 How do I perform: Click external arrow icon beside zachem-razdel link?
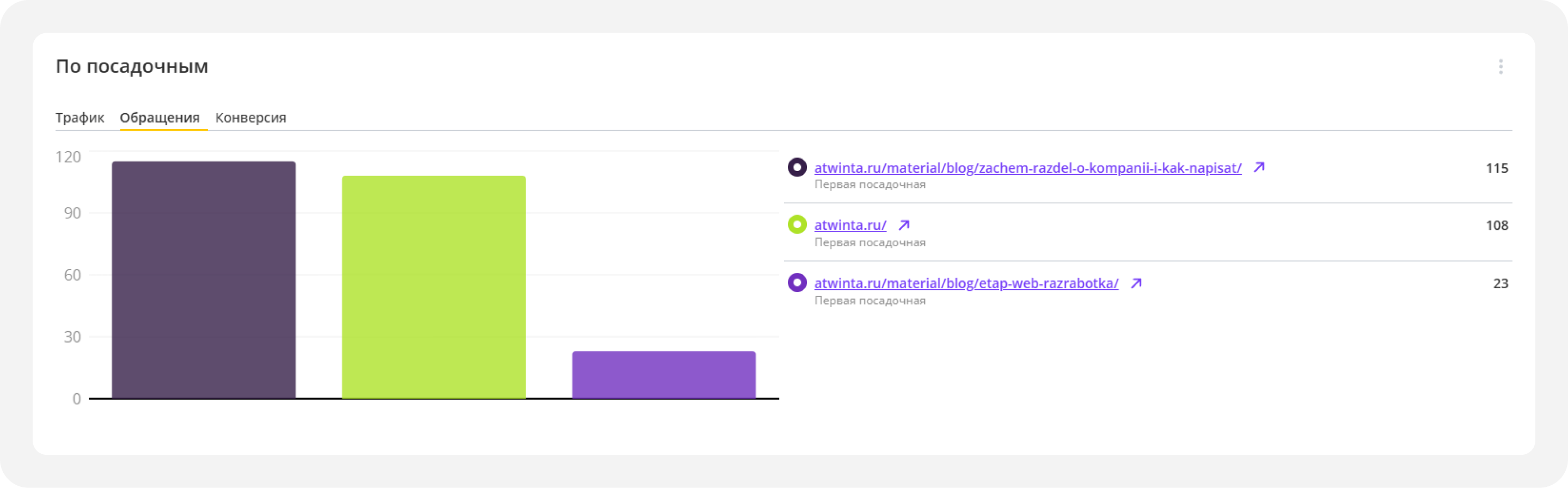pos(1259,168)
